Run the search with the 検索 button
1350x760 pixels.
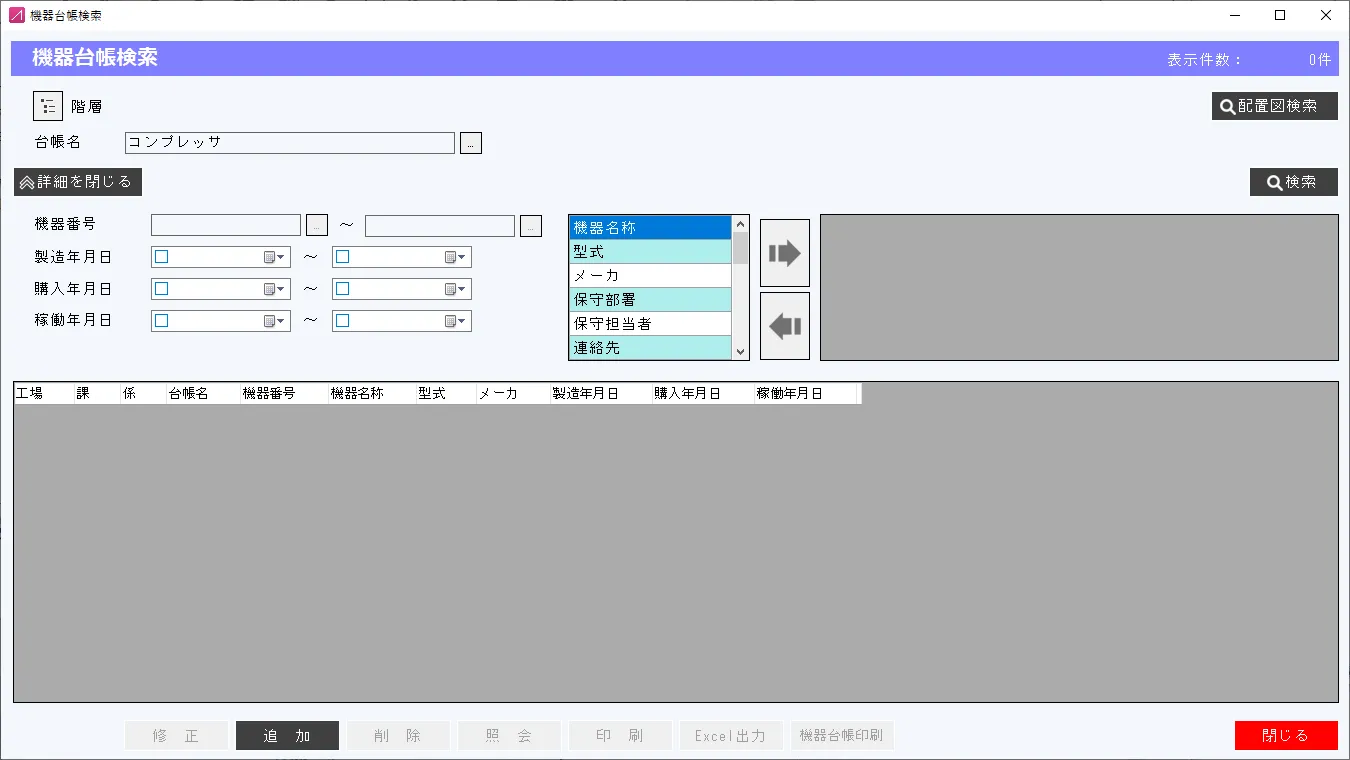tap(1293, 181)
